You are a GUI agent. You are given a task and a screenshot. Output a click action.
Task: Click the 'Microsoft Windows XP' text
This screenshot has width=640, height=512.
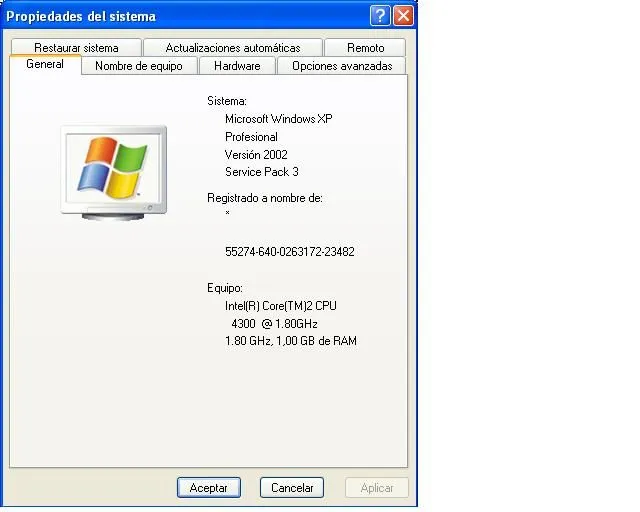tap(279, 119)
